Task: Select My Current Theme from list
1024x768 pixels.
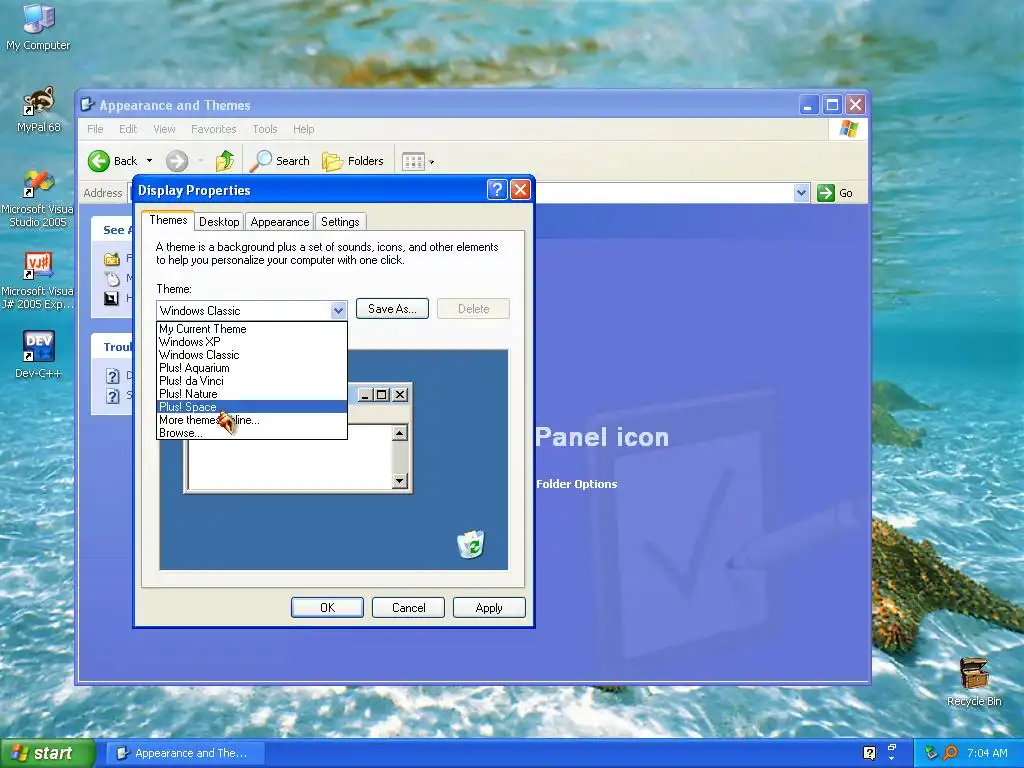Action: click(x=251, y=328)
